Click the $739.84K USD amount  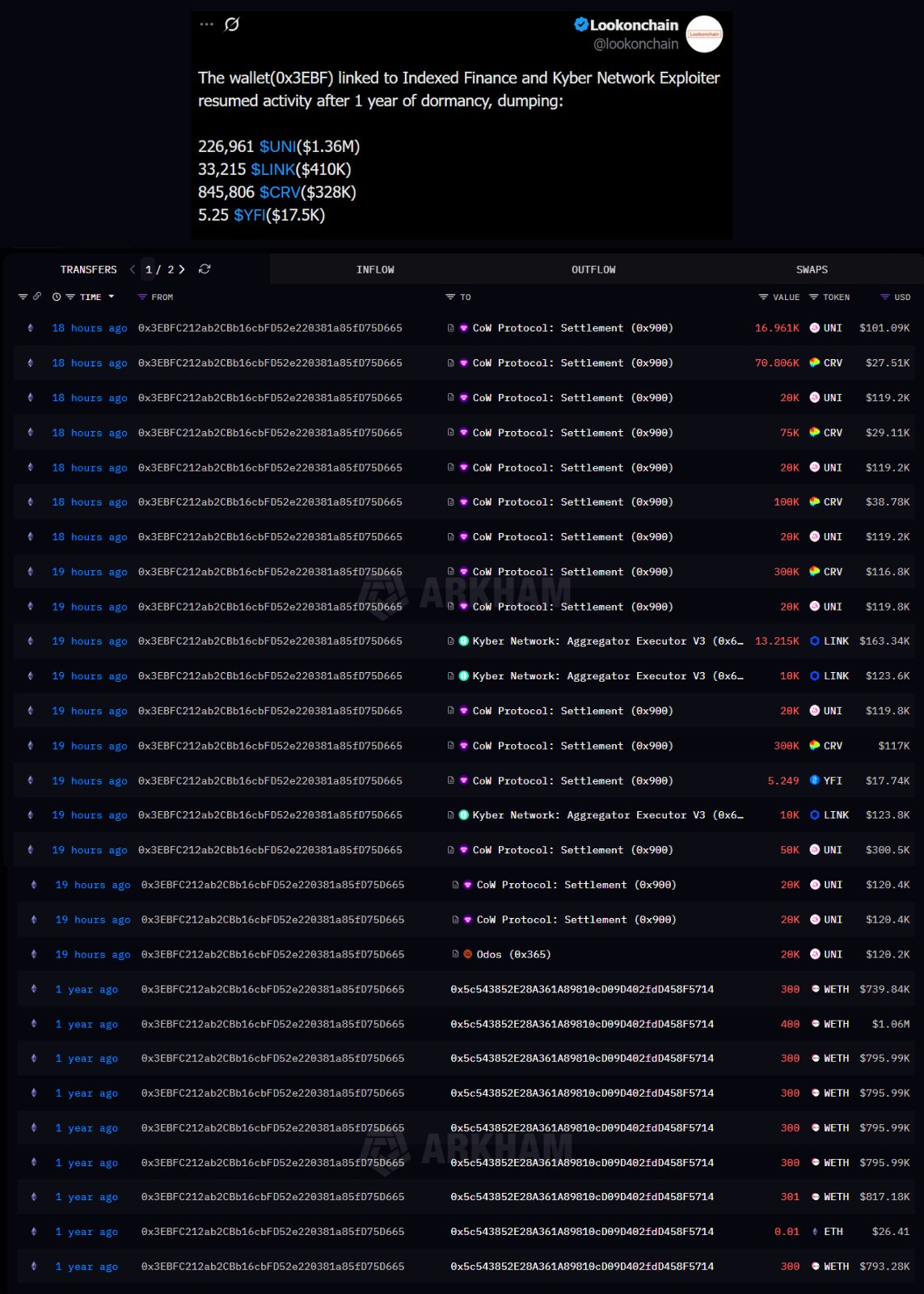coord(884,989)
